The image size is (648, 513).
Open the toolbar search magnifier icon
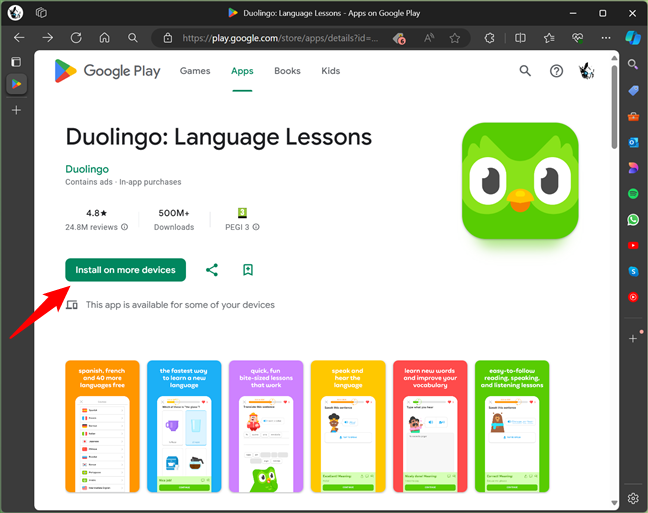[133, 38]
